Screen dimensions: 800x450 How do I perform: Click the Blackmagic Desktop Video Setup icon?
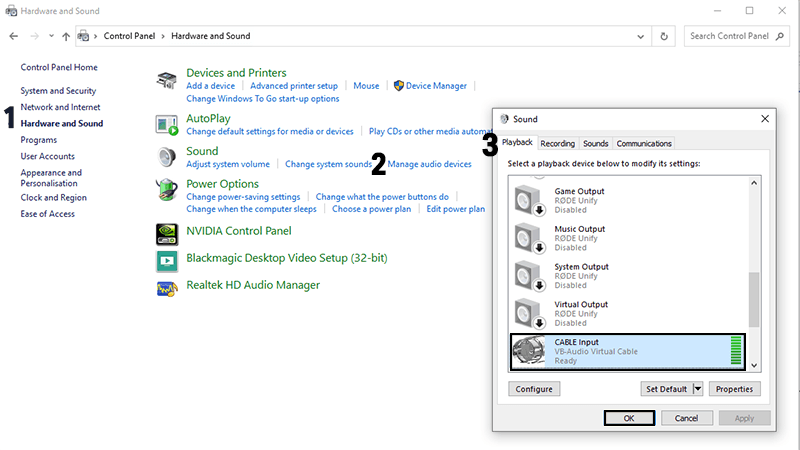(167, 259)
